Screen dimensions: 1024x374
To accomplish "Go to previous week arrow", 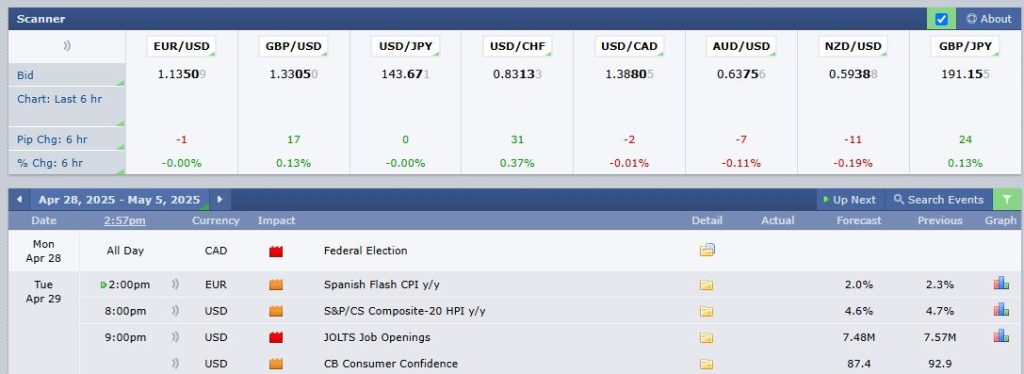I will pos(19,199).
